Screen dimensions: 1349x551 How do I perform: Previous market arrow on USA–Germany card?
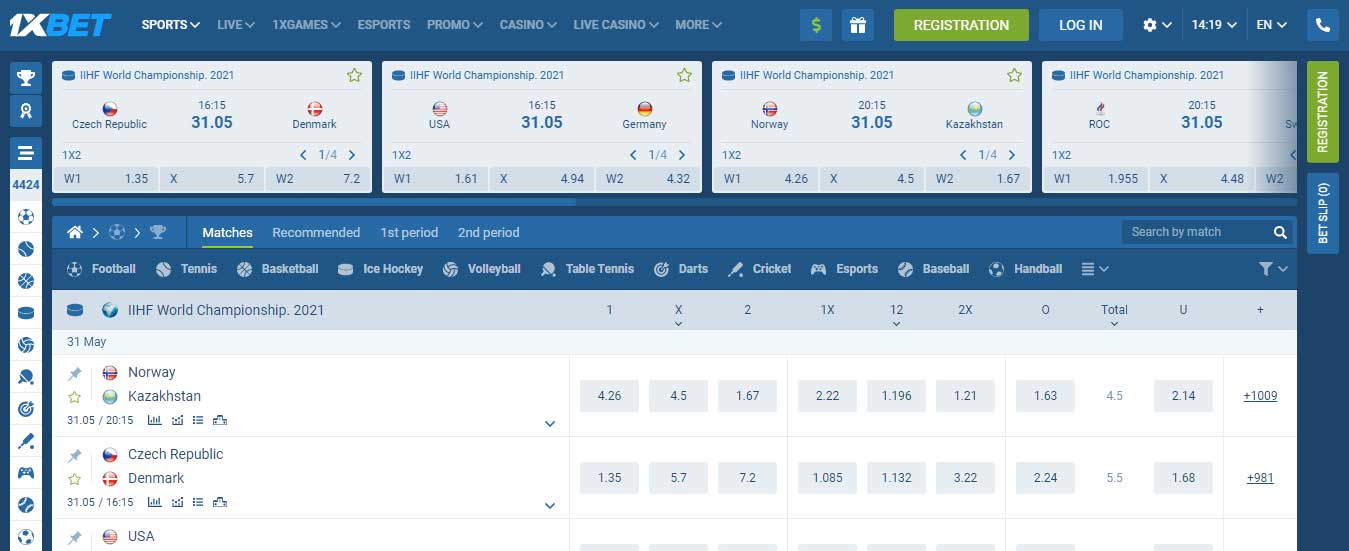tap(633, 155)
